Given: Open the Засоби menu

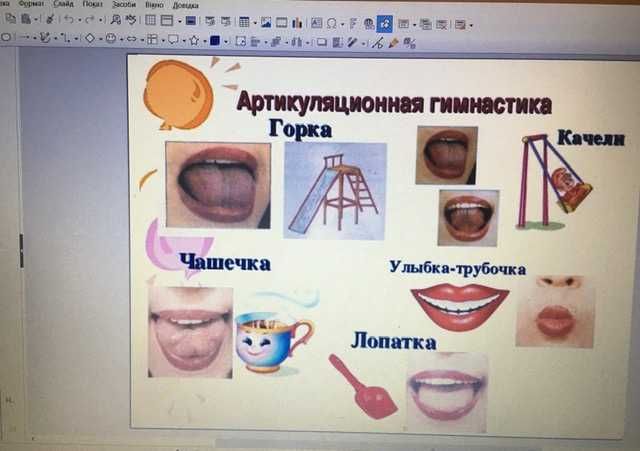Looking at the screenshot, I should pos(124,4).
